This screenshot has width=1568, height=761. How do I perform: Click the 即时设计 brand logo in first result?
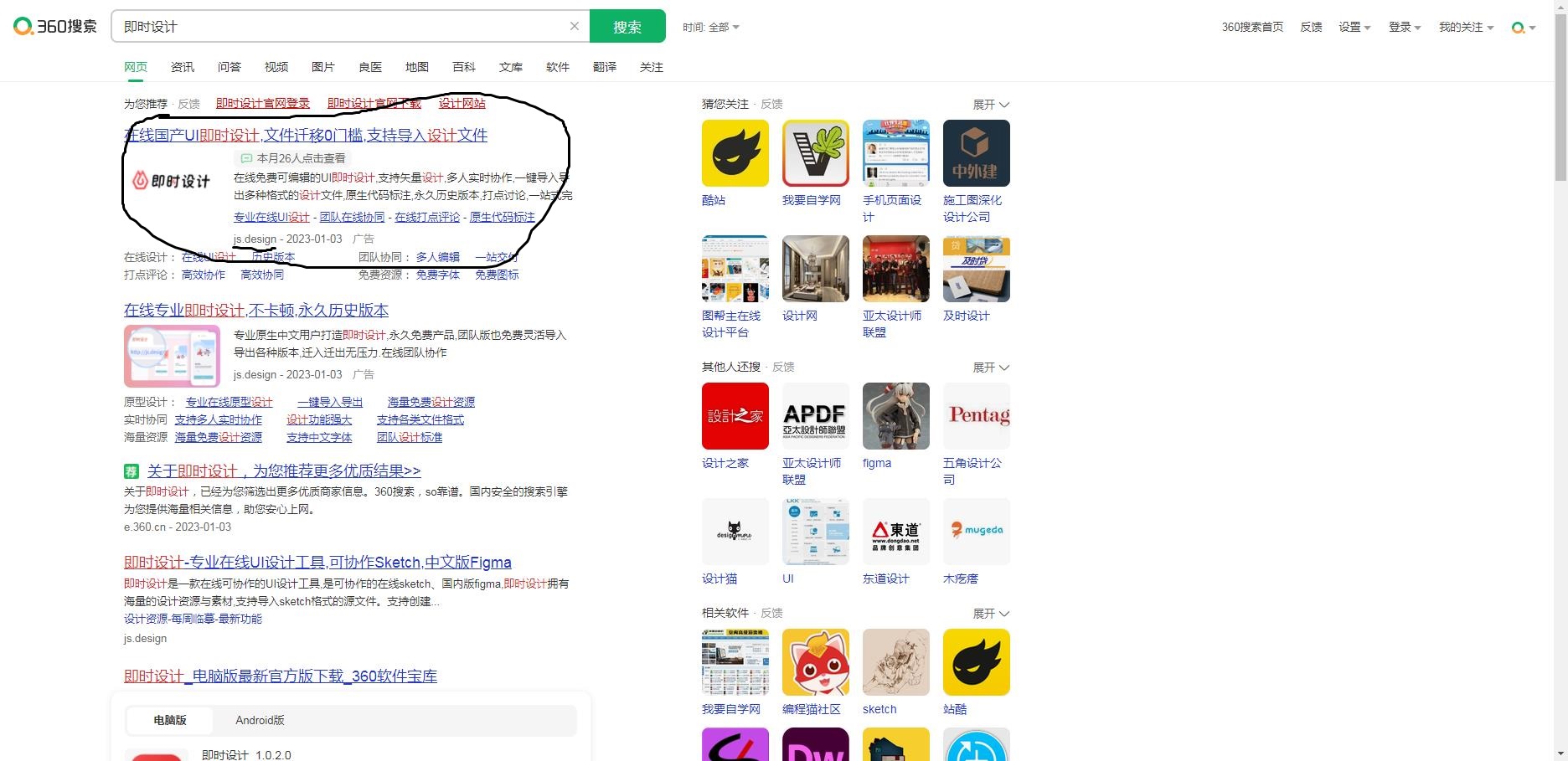tap(172, 181)
